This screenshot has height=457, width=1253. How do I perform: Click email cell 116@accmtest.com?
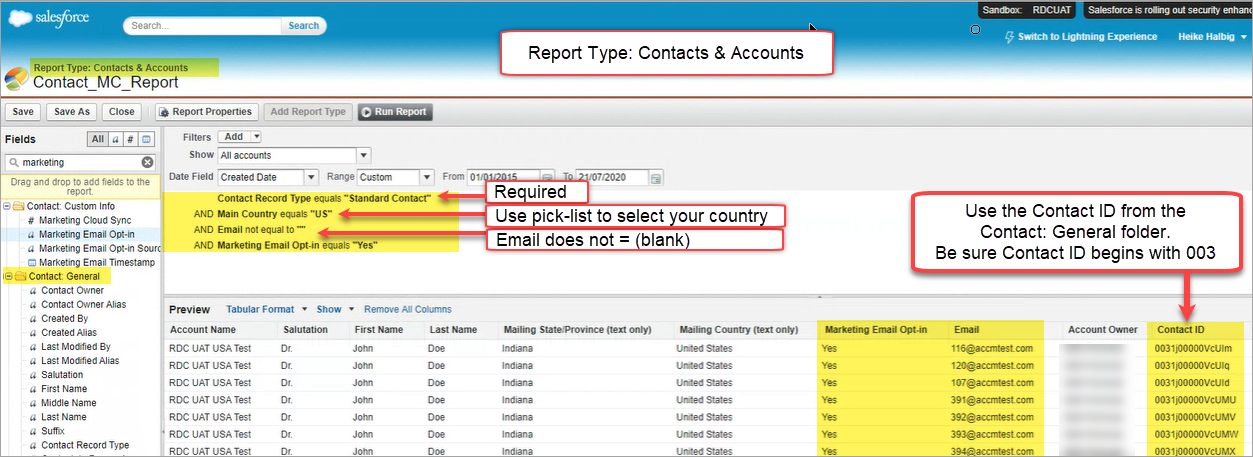click(x=993, y=349)
